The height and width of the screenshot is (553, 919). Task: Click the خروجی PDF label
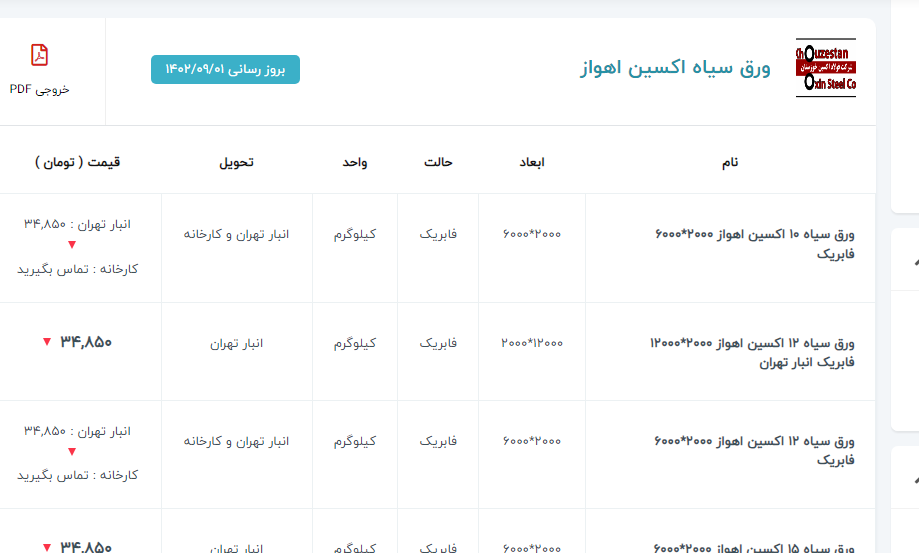click(40, 89)
